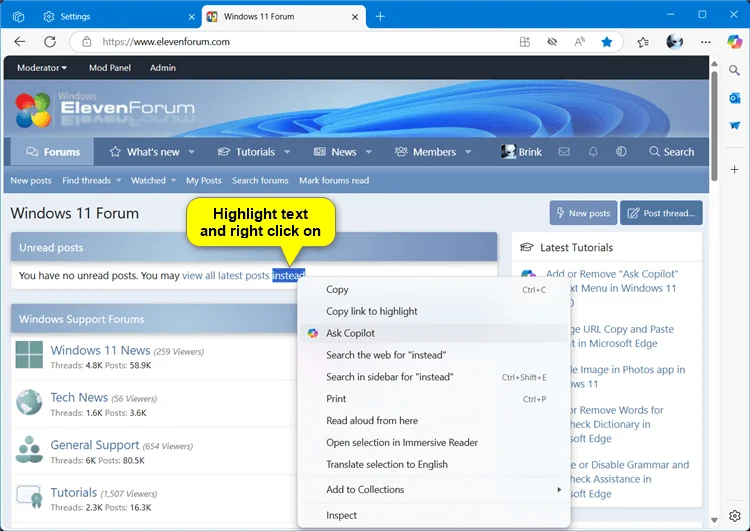Open a new browser tab
This screenshot has height=531, width=750.
tap(380, 17)
